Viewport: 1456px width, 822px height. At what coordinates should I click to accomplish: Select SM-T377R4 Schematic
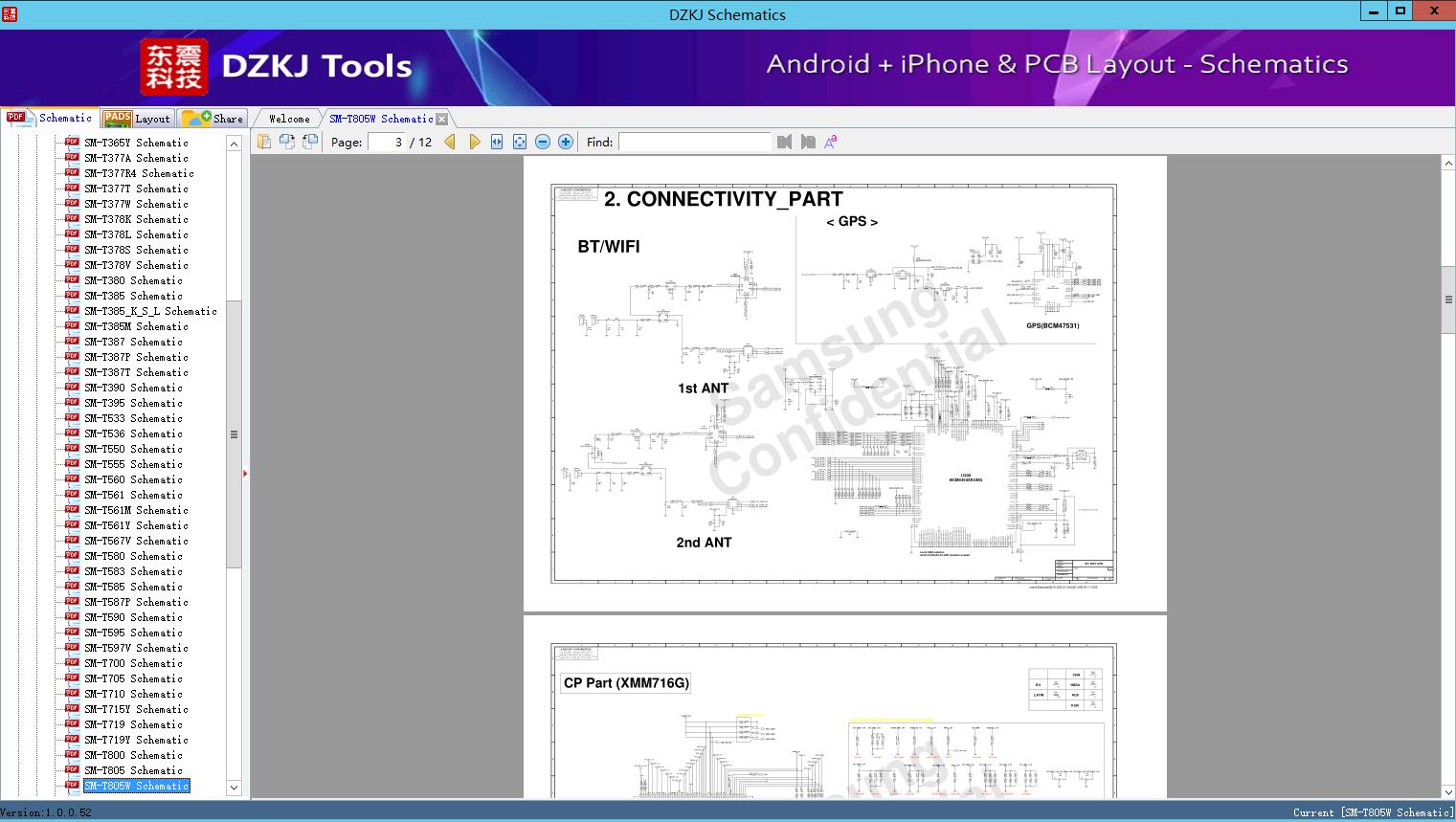coord(139,173)
